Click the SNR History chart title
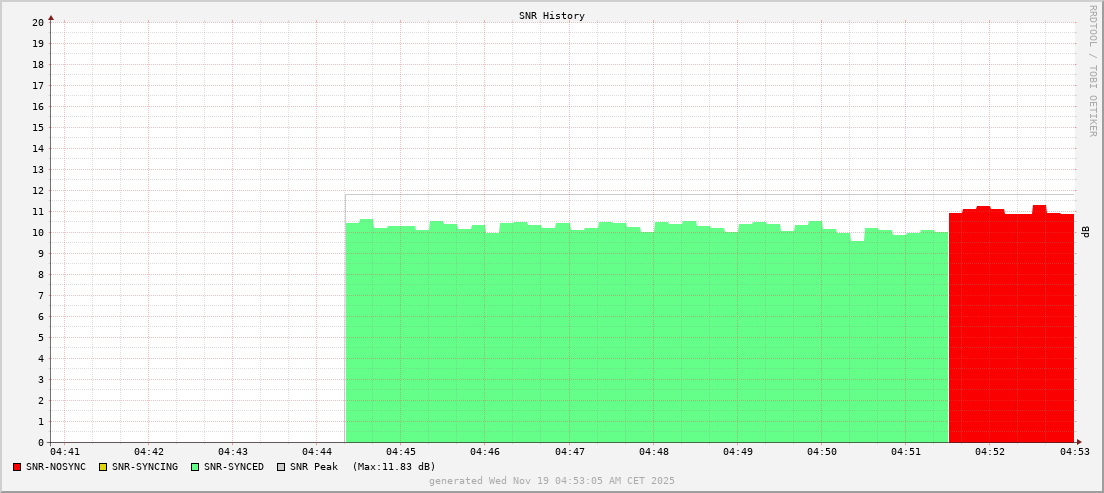 pos(551,16)
